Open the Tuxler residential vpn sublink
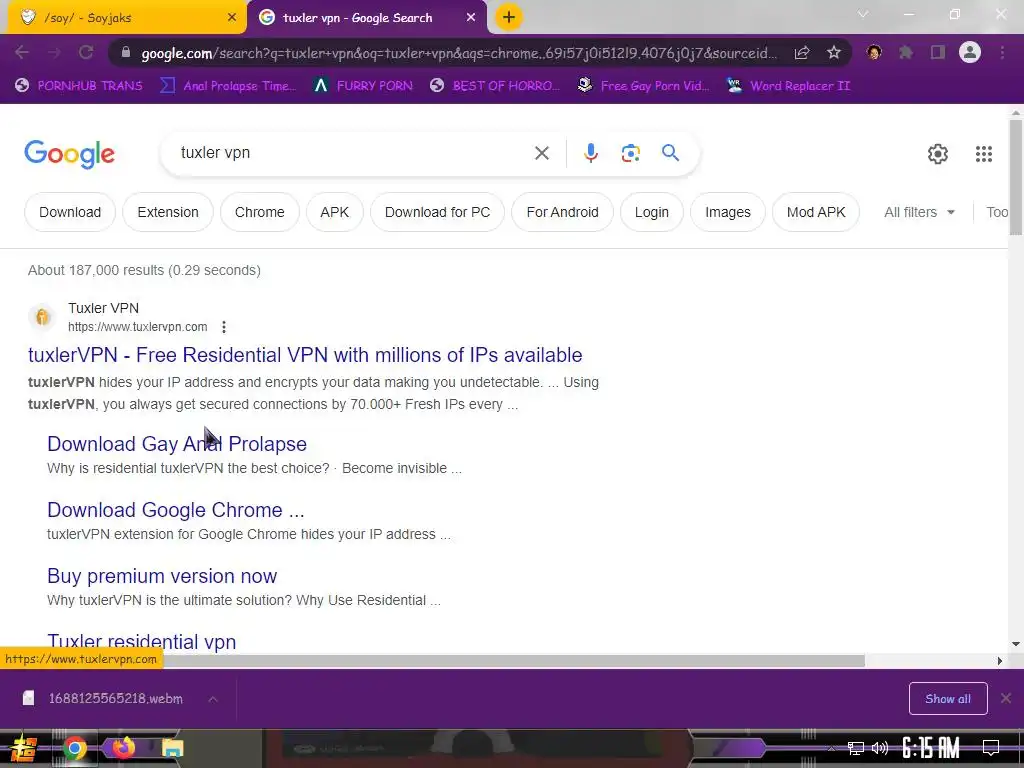Screen dimensions: 1024x768 pos(142,642)
